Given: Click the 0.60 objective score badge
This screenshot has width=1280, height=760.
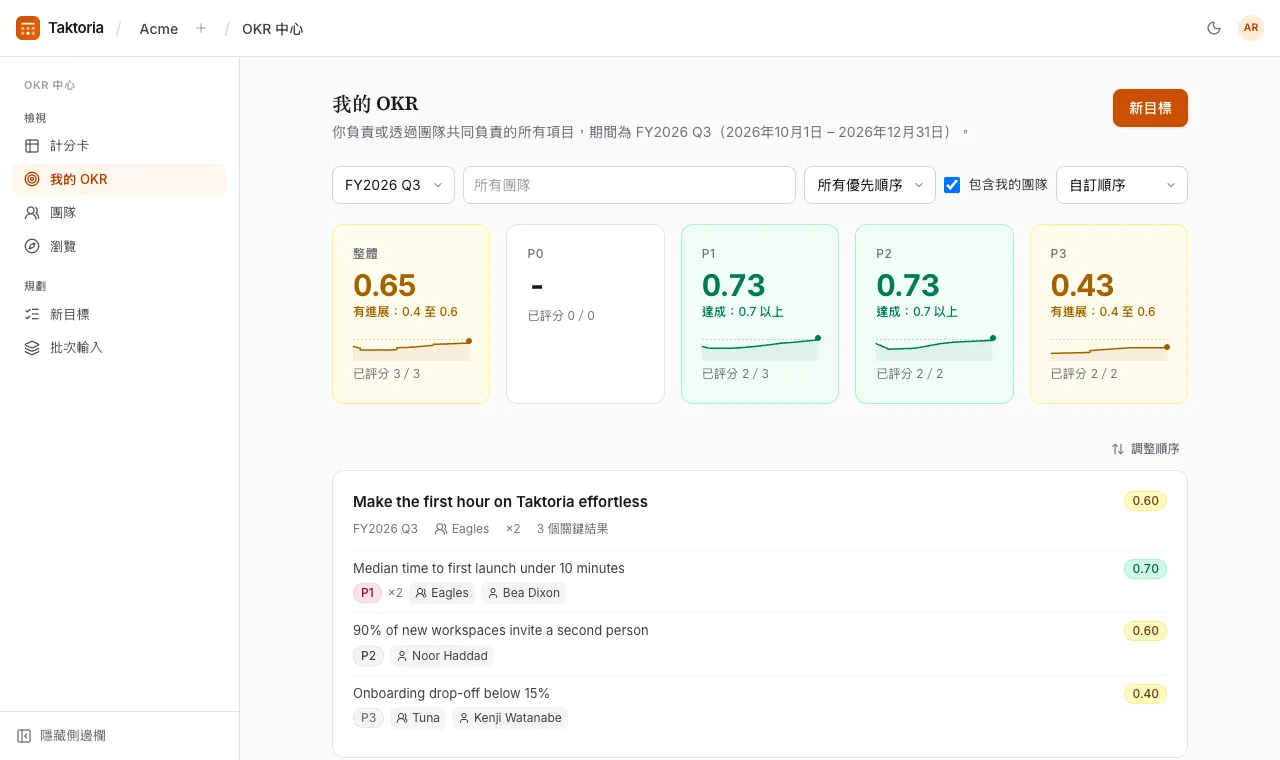Looking at the screenshot, I should [x=1145, y=501].
